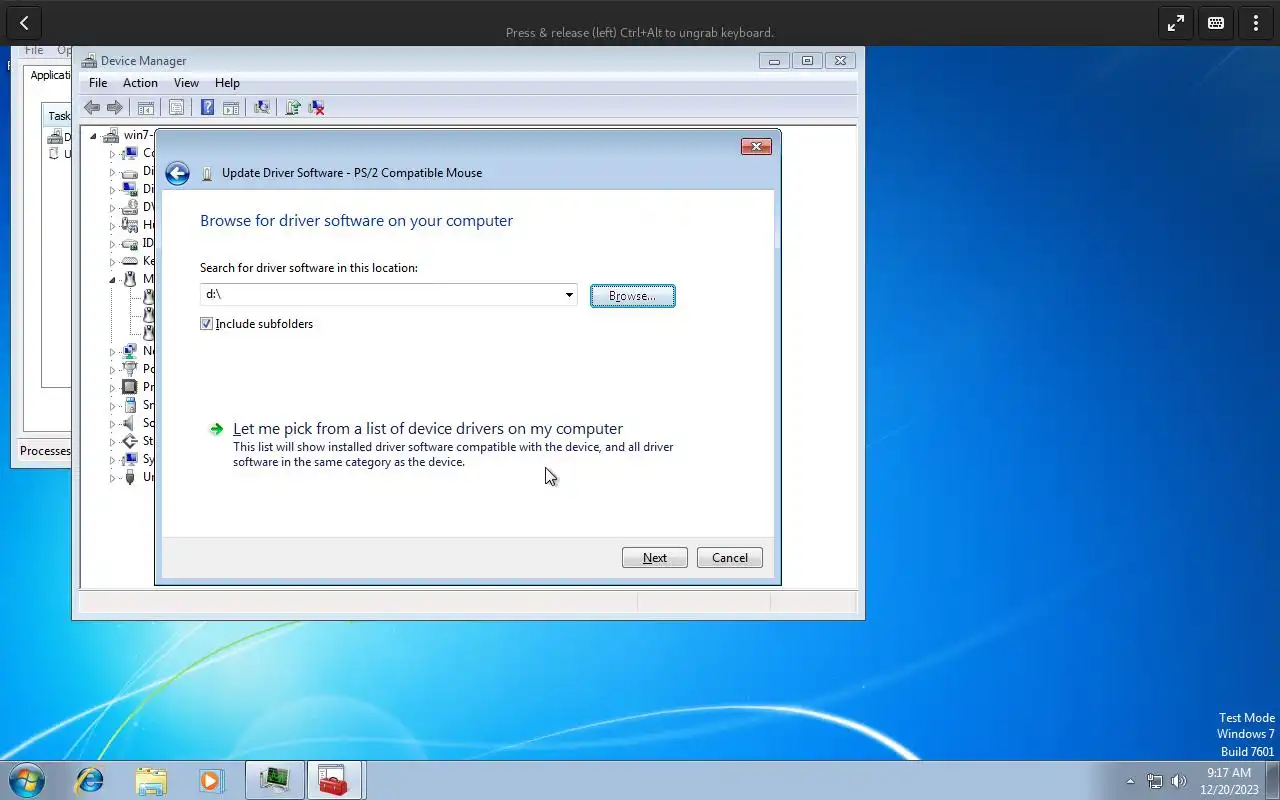Choose Let me pick from a list link

(428, 429)
